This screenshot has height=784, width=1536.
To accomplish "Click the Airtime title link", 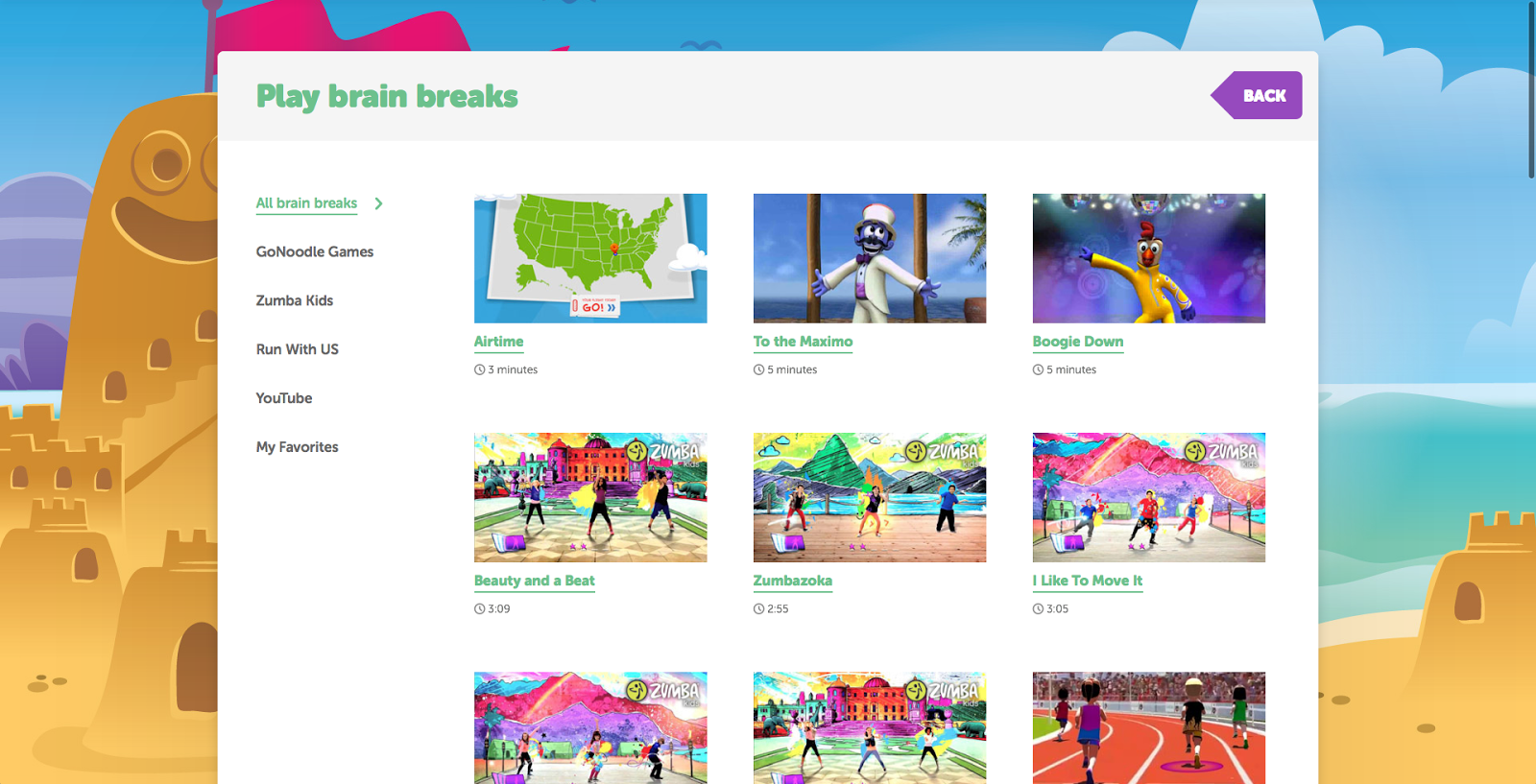I will [499, 342].
